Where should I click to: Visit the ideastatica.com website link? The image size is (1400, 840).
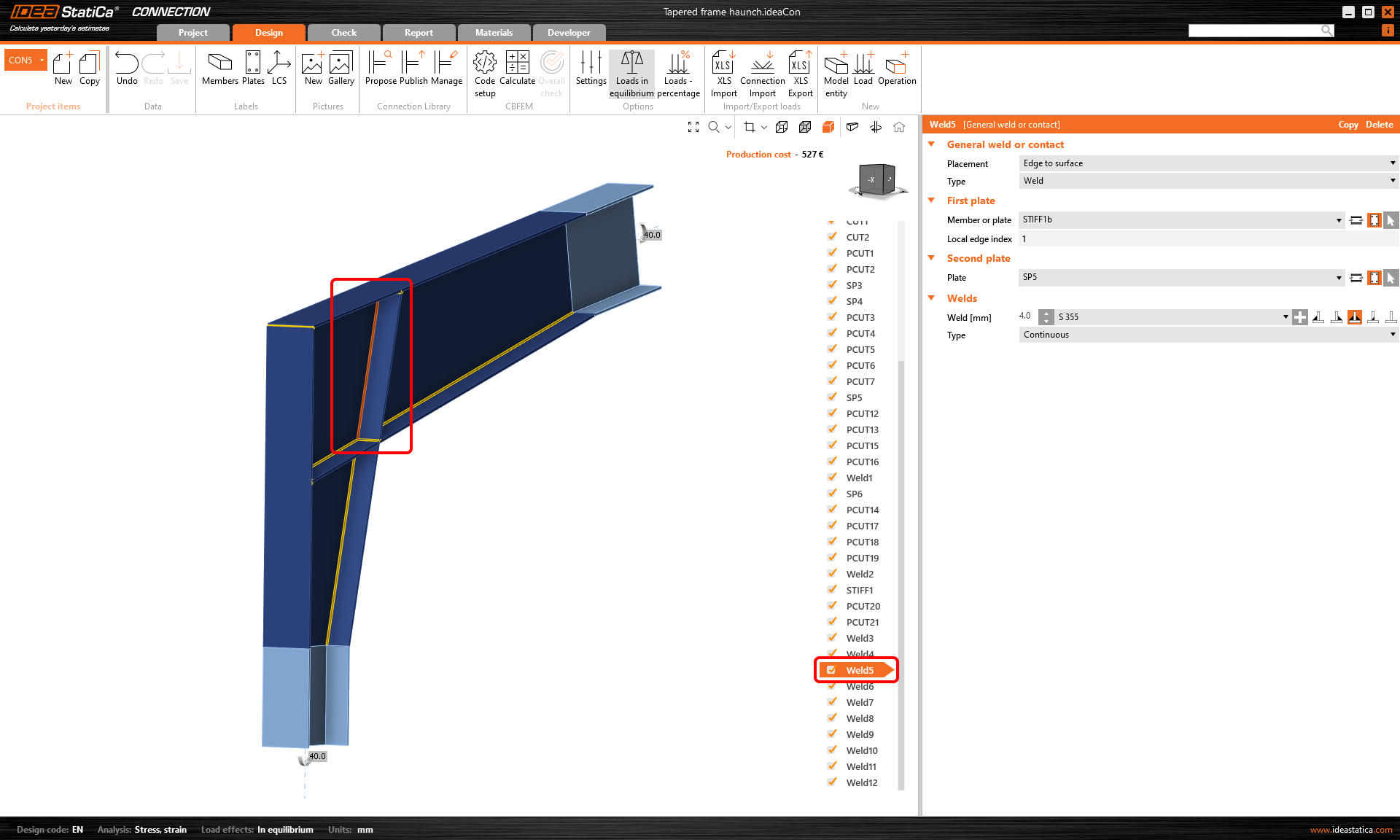1350,830
